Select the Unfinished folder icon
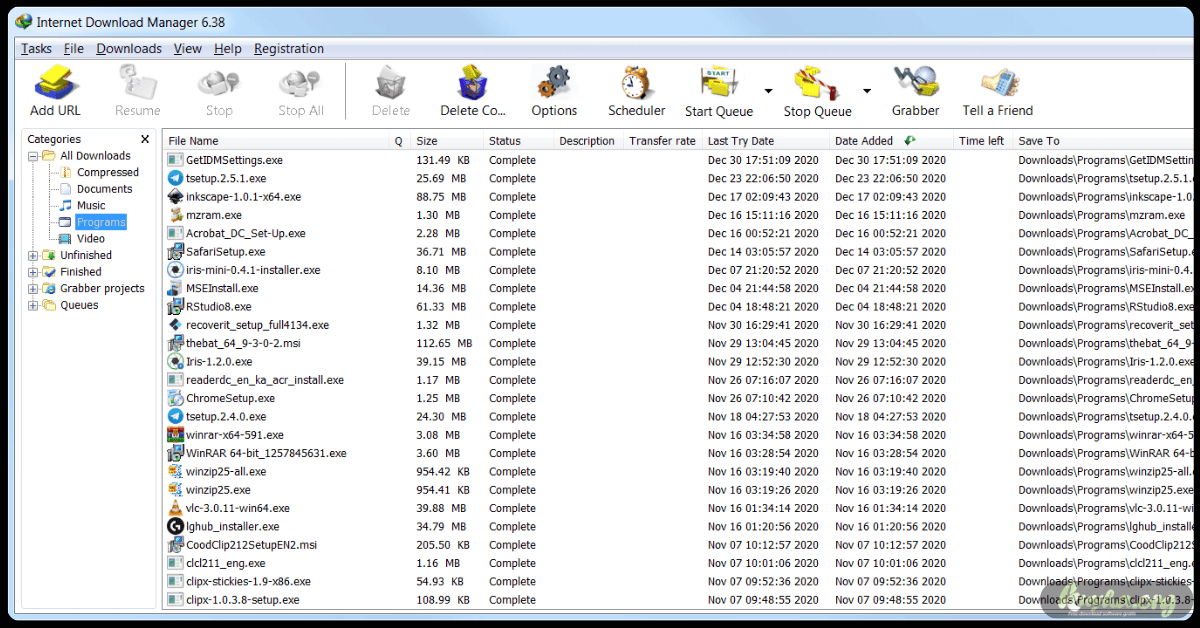Screen dimensions: 1200x628 tap(49, 255)
